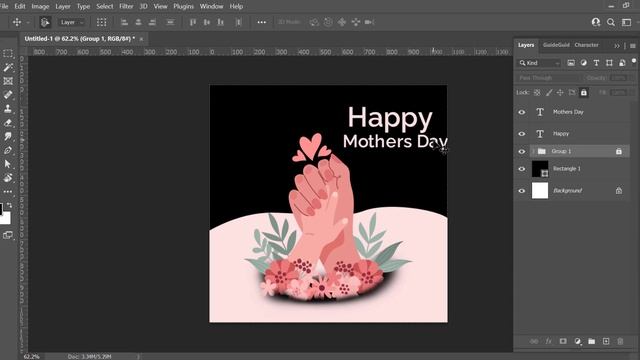Align right edges
The image size is (640, 360).
coord(152,22)
